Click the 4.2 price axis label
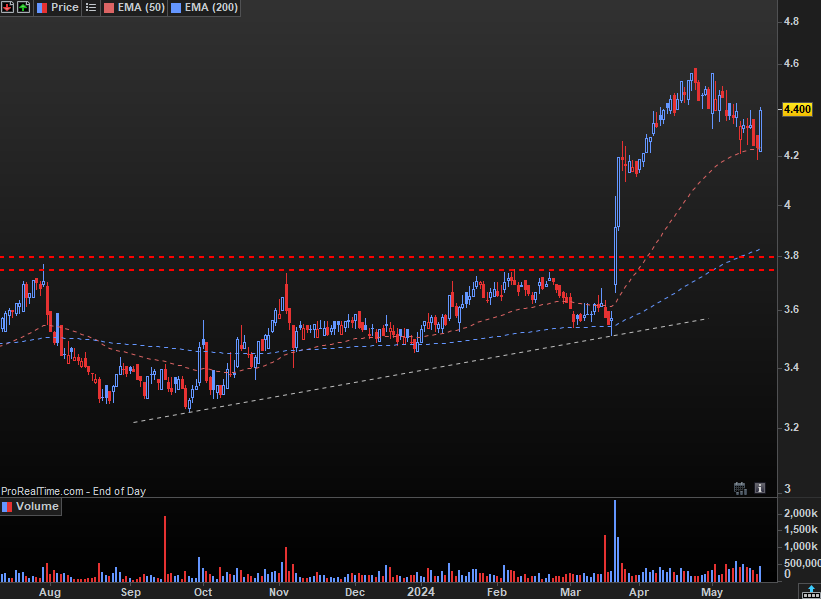Viewport: 821px width, 599px height. pos(792,155)
